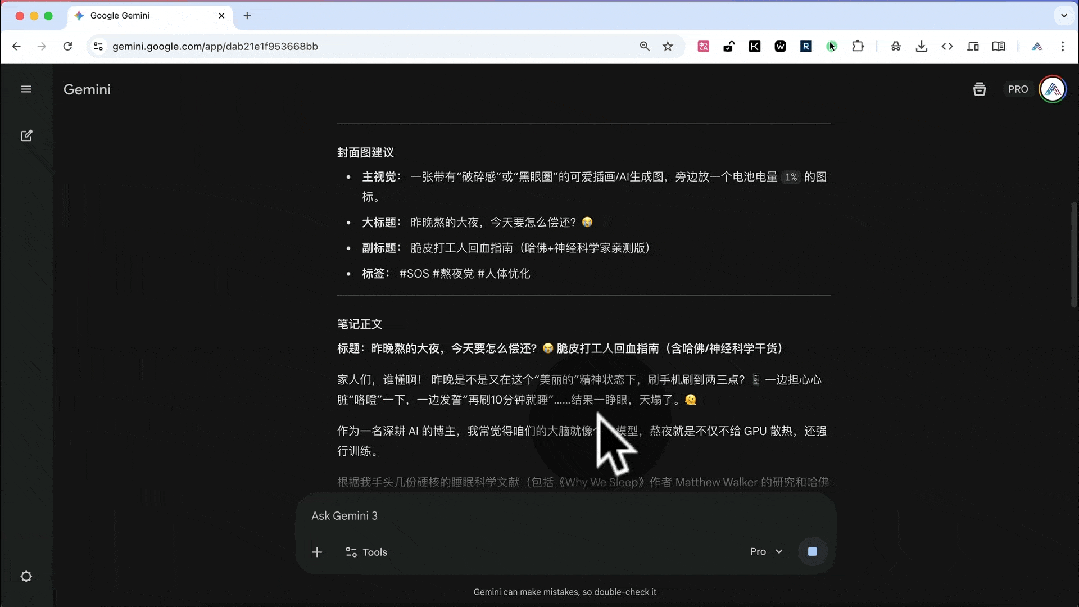Open the Chrome three-dot menu
Screen dimensions: 1079x607
tap(1063, 46)
